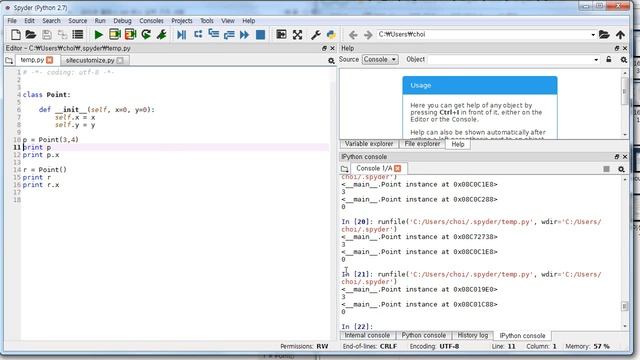
Task: Create a new file with toolbar icon
Action: (x=16, y=35)
